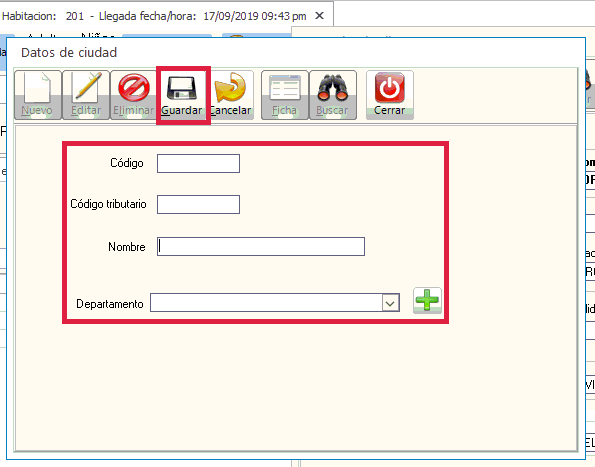595x467 pixels.
Task: Click the Cerrar button label
Action: point(390,110)
